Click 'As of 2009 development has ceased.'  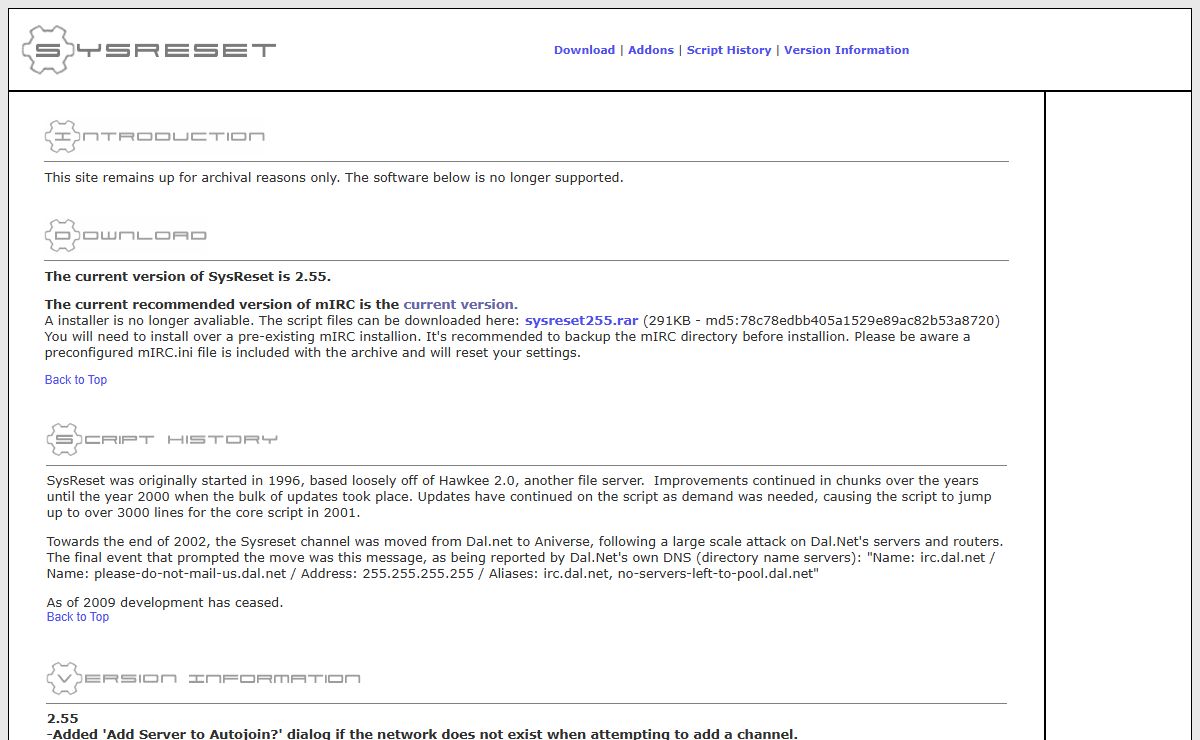[x=165, y=602]
